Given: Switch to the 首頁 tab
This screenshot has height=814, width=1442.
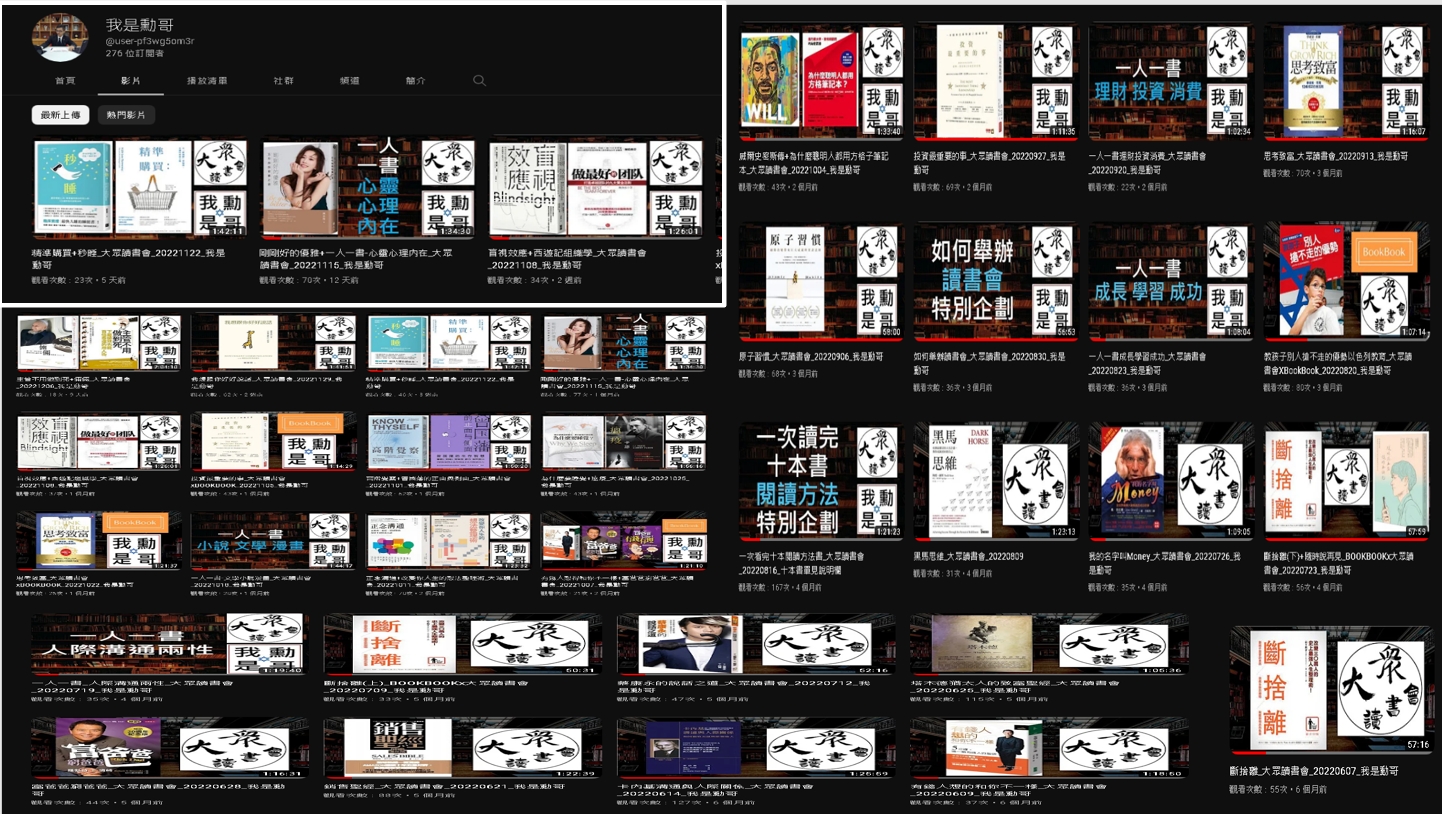Looking at the screenshot, I should pos(65,81).
